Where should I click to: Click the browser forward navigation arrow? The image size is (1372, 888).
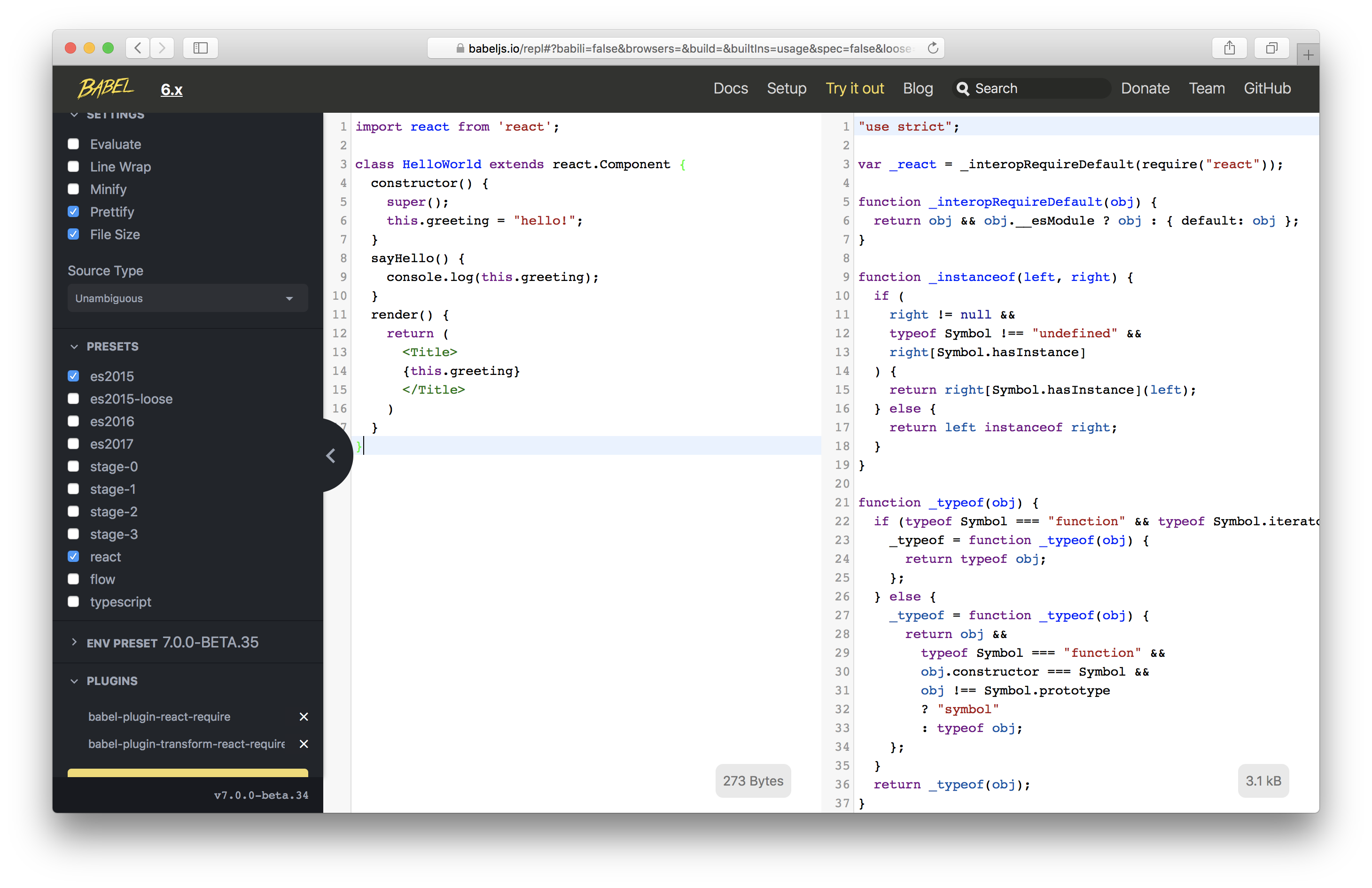pos(162,47)
